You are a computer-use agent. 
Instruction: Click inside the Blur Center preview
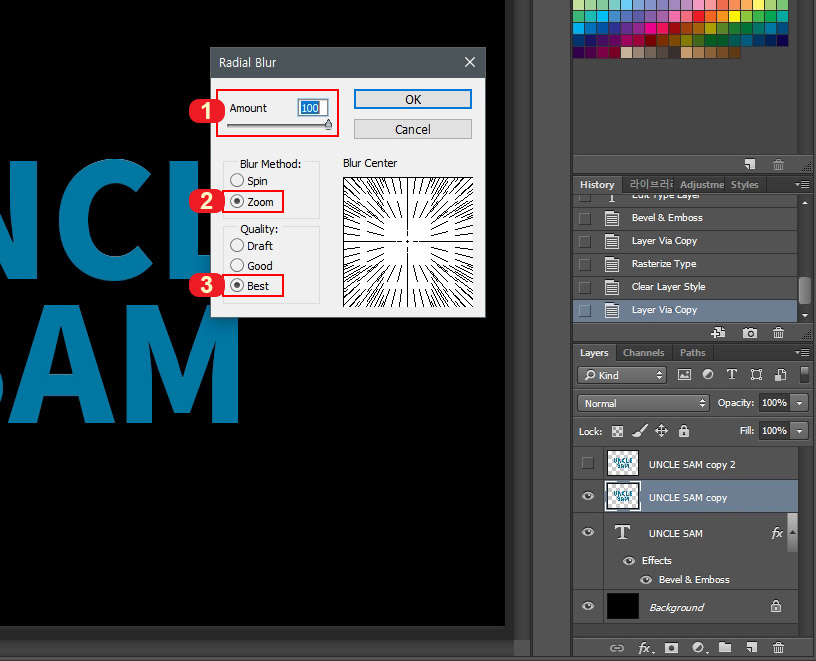point(408,242)
